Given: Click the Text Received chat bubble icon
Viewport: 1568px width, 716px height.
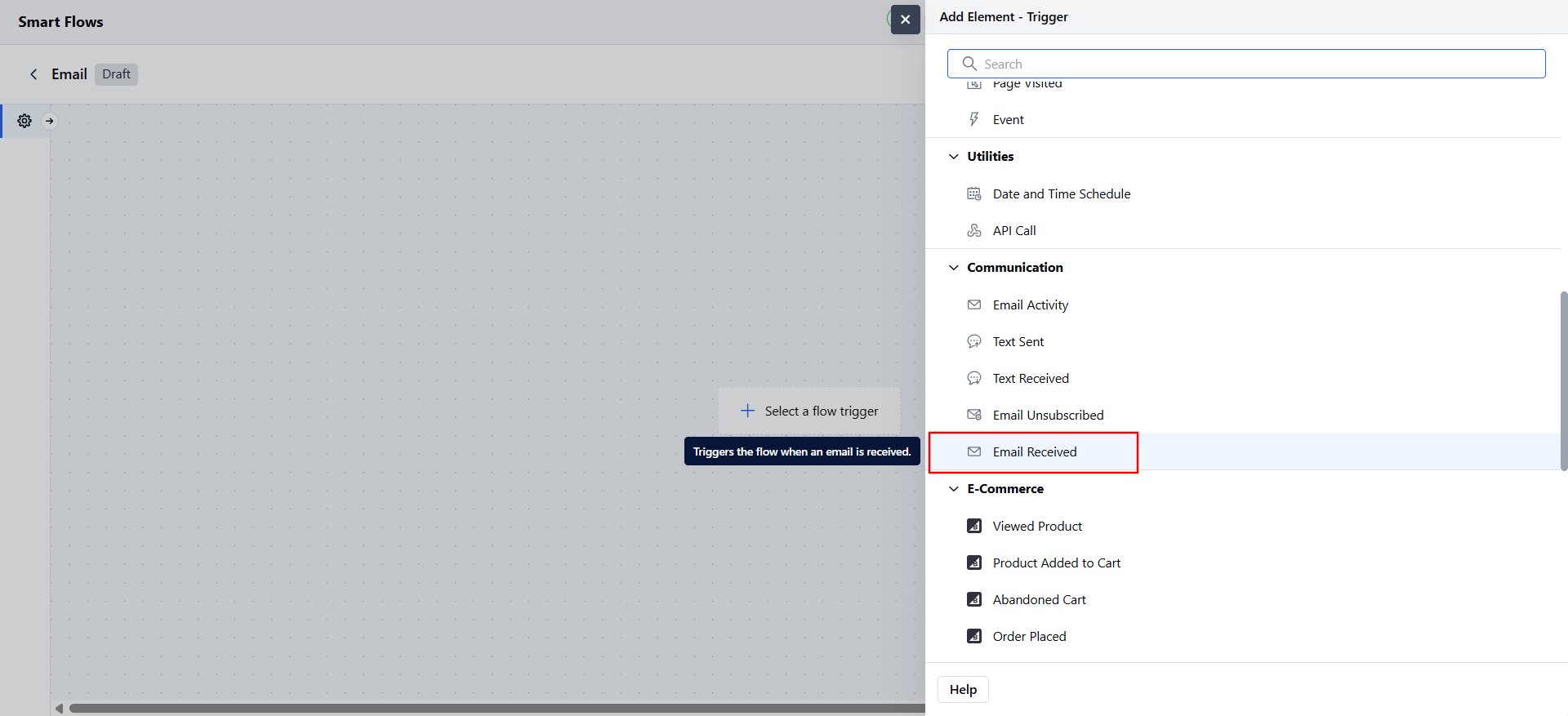Looking at the screenshot, I should click(x=974, y=378).
